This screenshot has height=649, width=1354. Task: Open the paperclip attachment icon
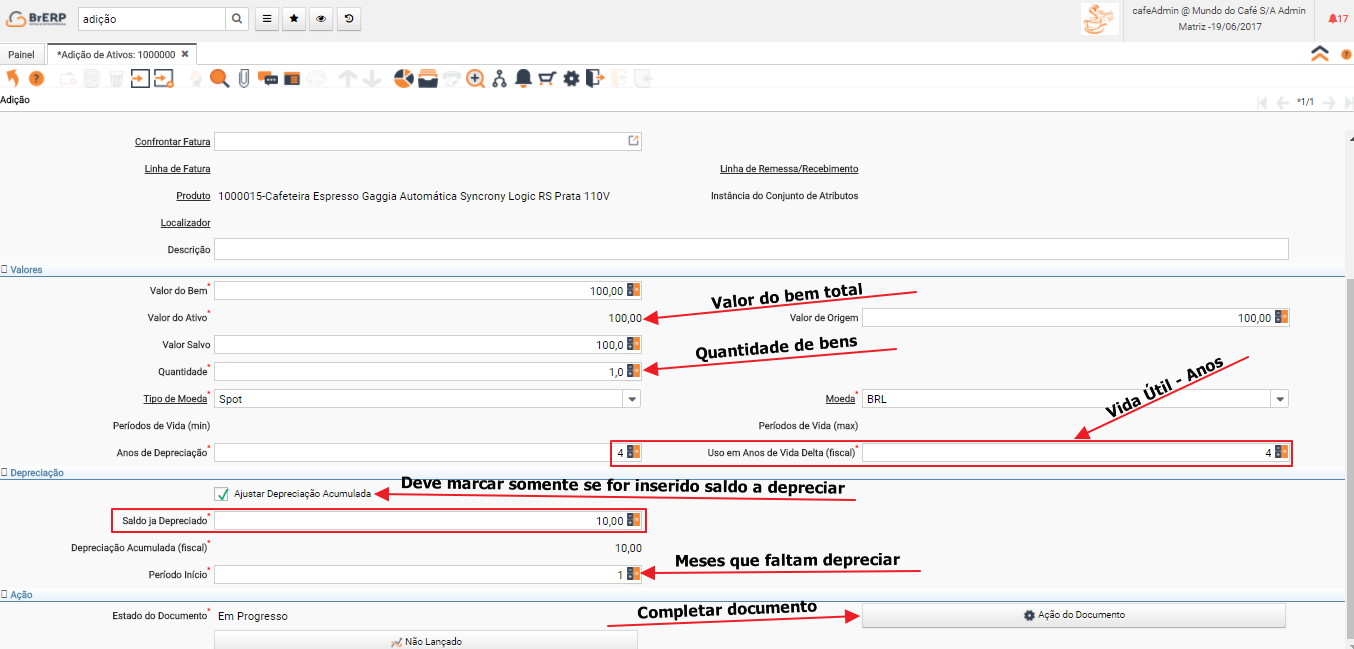(x=243, y=78)
